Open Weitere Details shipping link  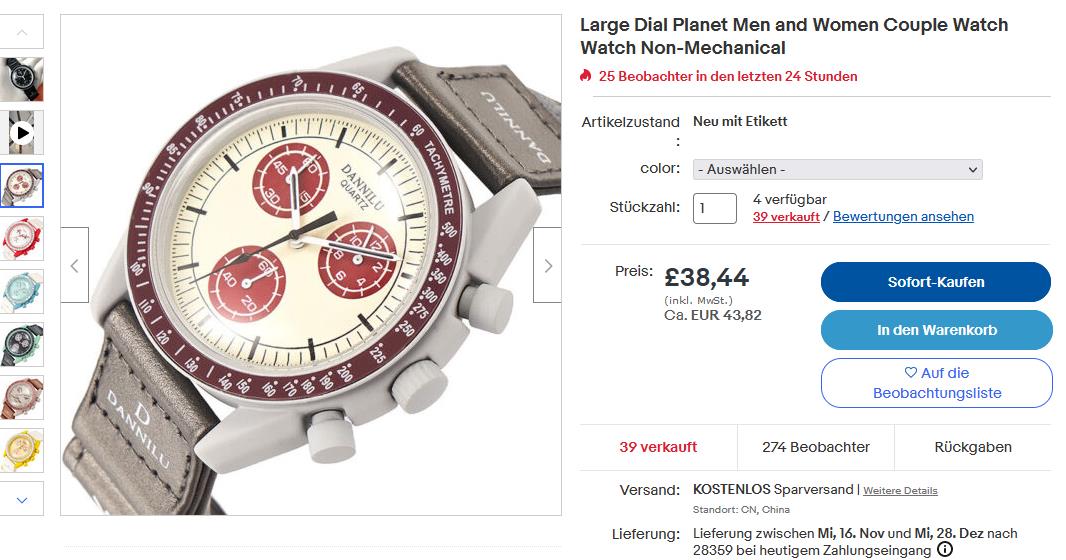click(900, 491)
